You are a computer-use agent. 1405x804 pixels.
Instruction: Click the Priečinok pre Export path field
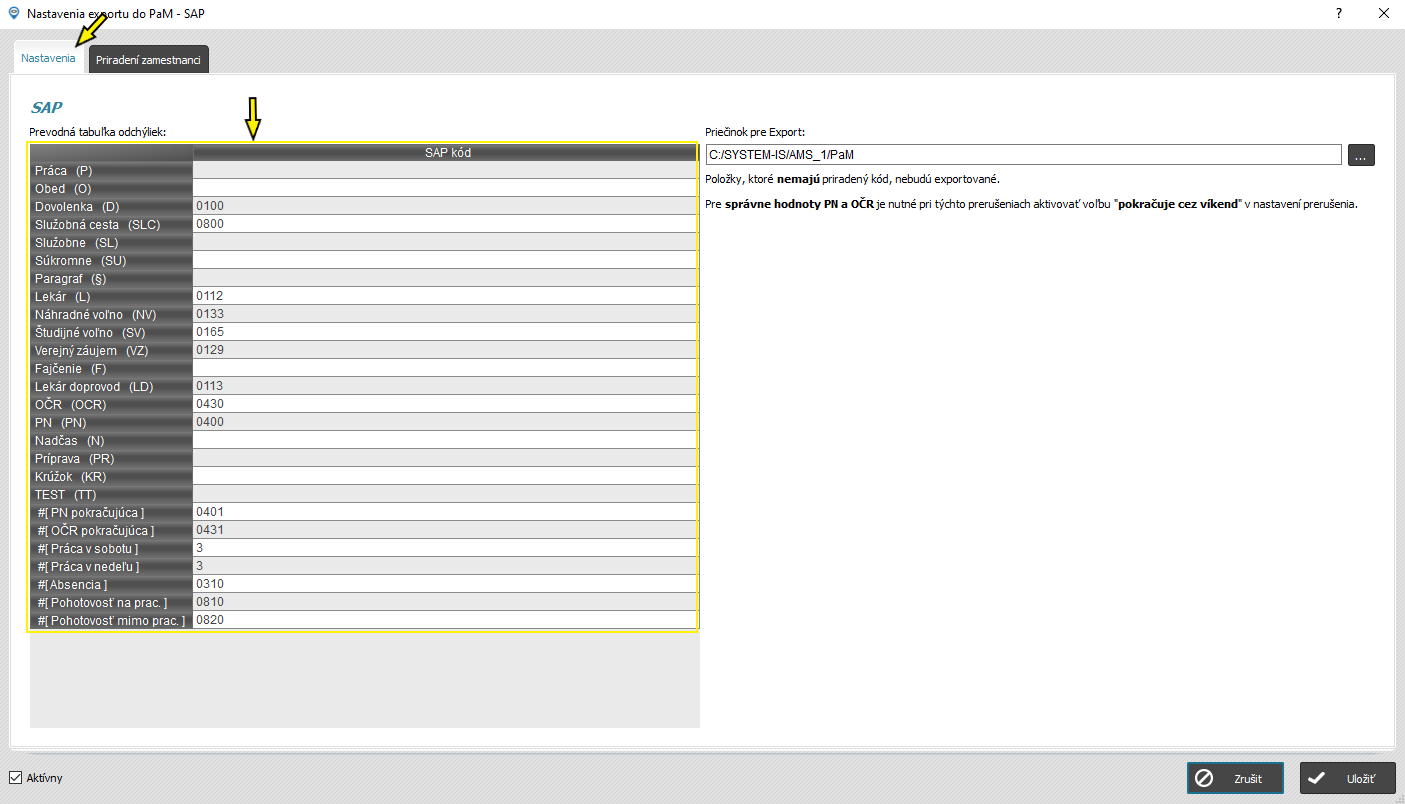pos(1022,155)
